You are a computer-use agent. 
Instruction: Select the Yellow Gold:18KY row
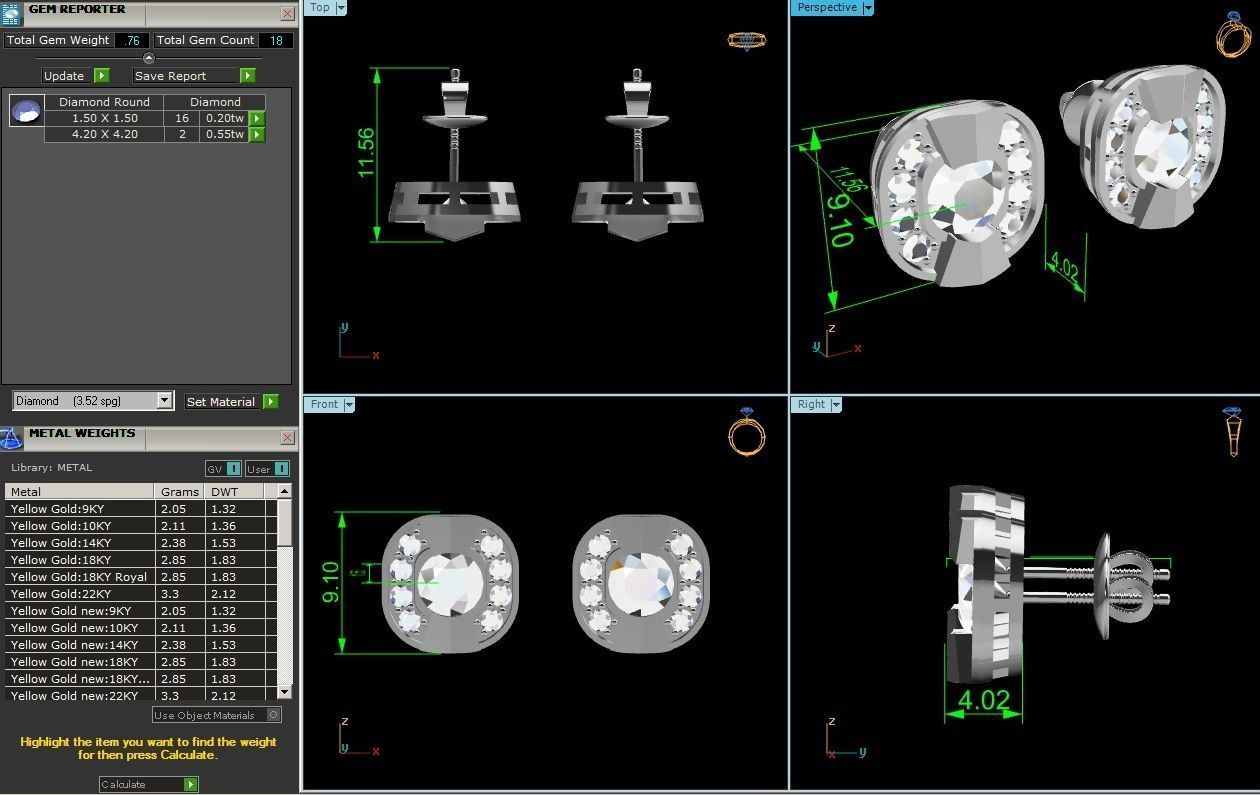(141, 559)
